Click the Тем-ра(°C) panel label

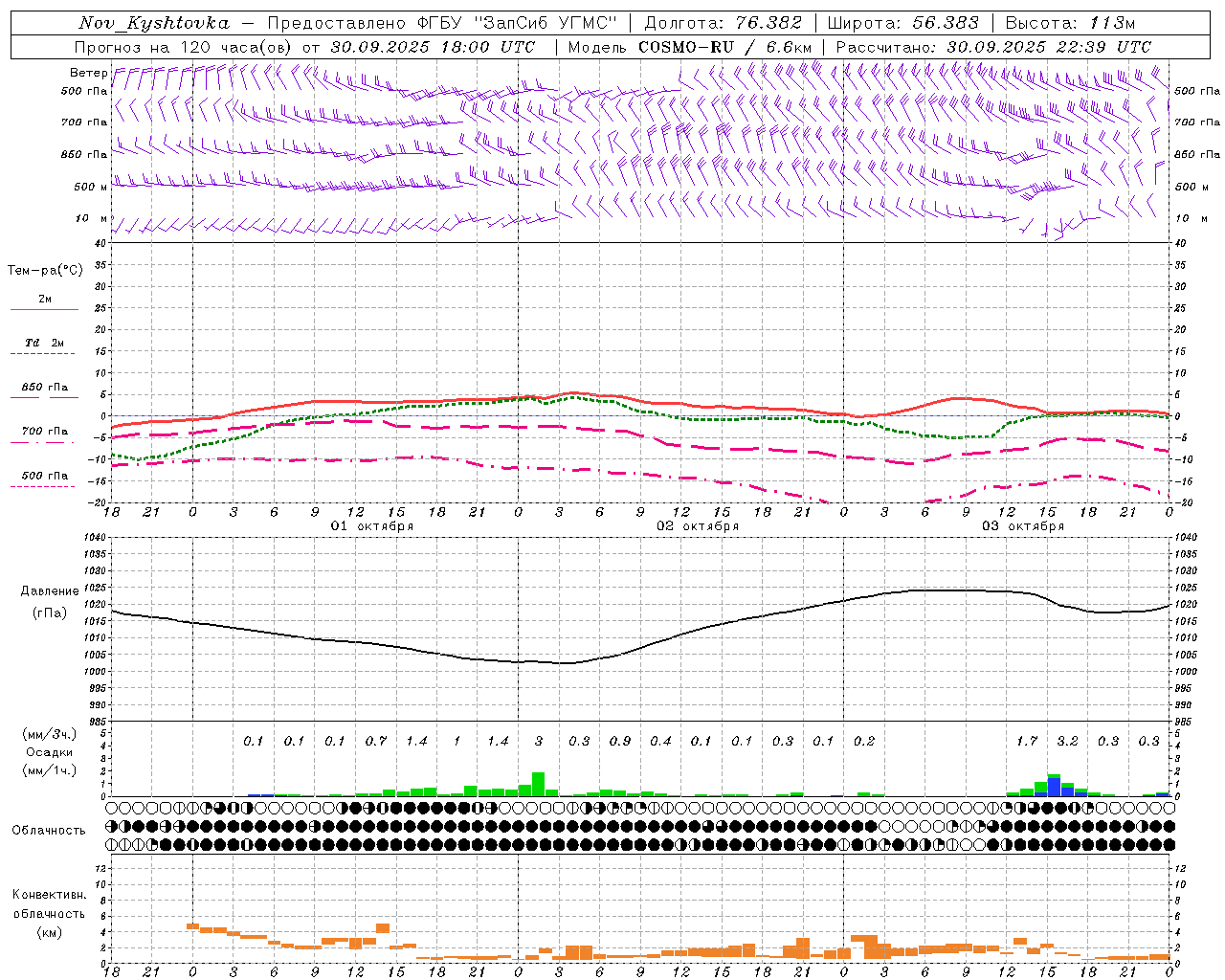pos(45,271)
